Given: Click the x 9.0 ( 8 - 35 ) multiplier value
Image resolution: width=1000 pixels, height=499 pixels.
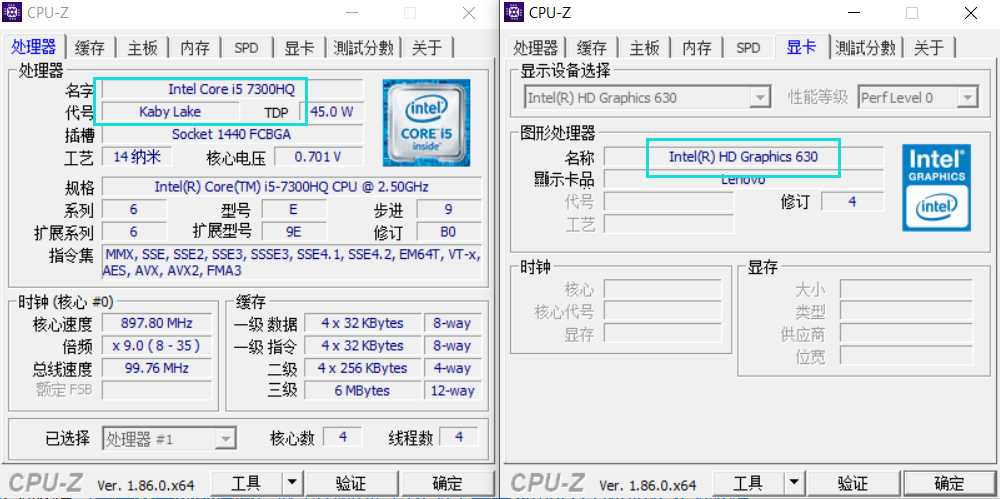Looking at the screenshot, I should (157, 346).
